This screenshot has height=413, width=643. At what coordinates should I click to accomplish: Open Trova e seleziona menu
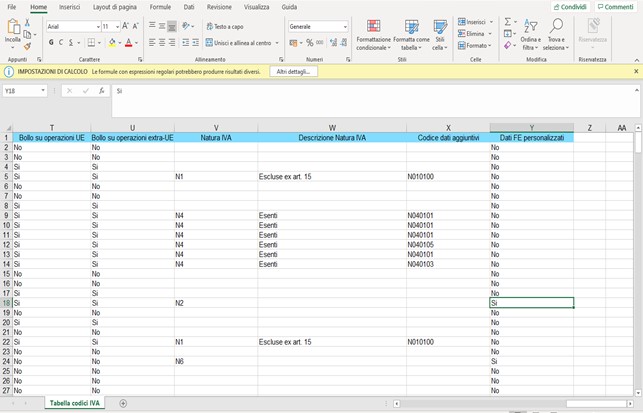click(556, 35)
